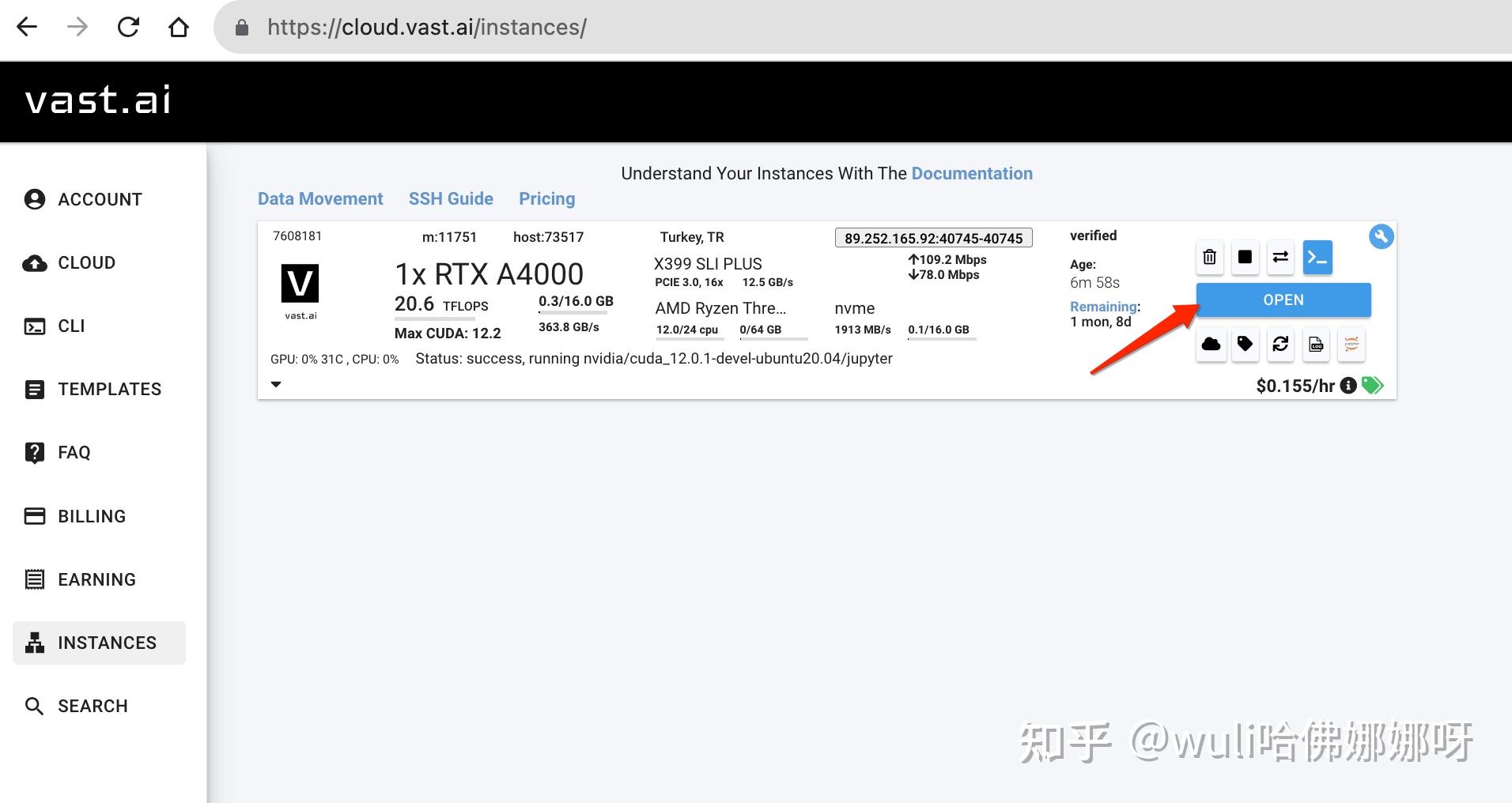Click the tag label icon on the instance
The width and height of the screenshot is (1512, 803).
click(x=1246, y=345)
